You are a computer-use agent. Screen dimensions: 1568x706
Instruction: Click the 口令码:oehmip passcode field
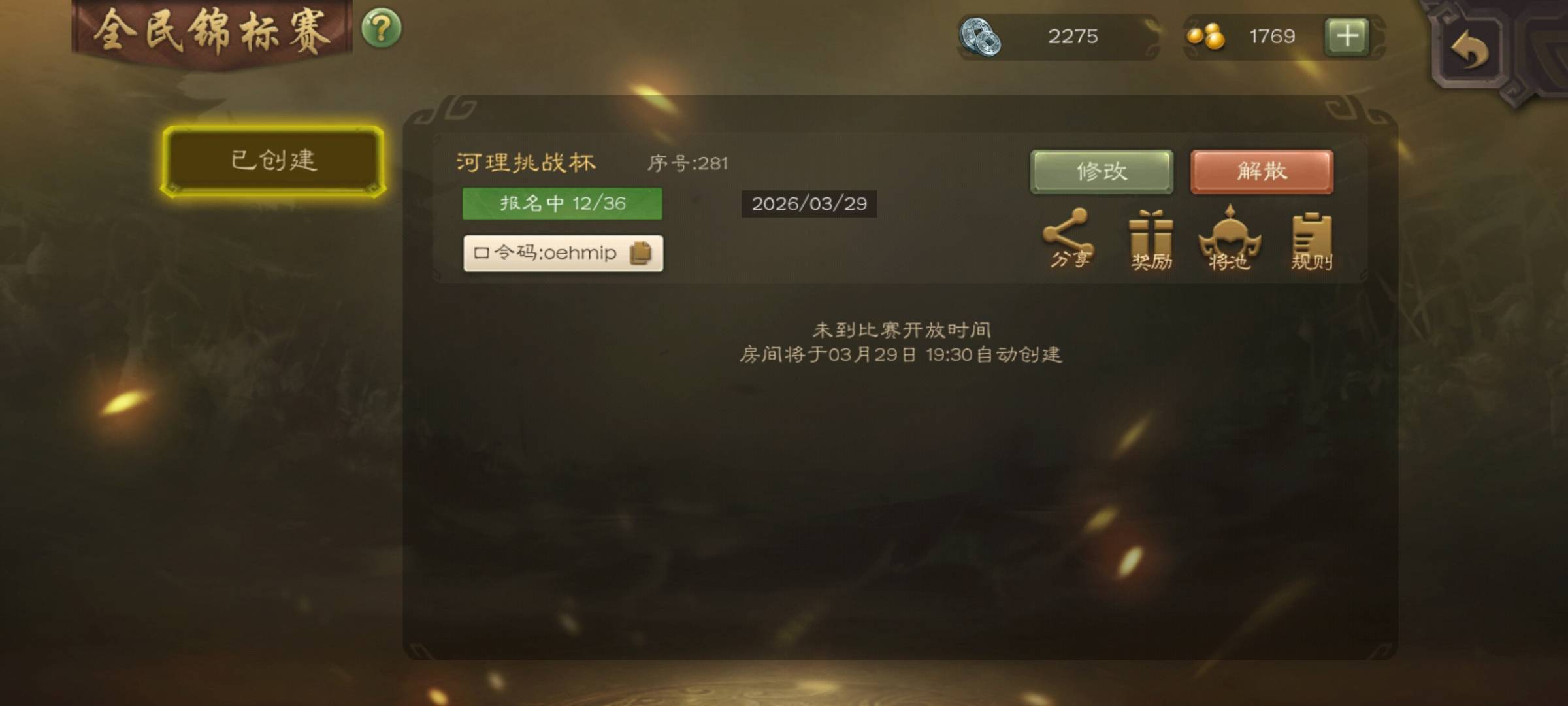click(x=563, y=253)
